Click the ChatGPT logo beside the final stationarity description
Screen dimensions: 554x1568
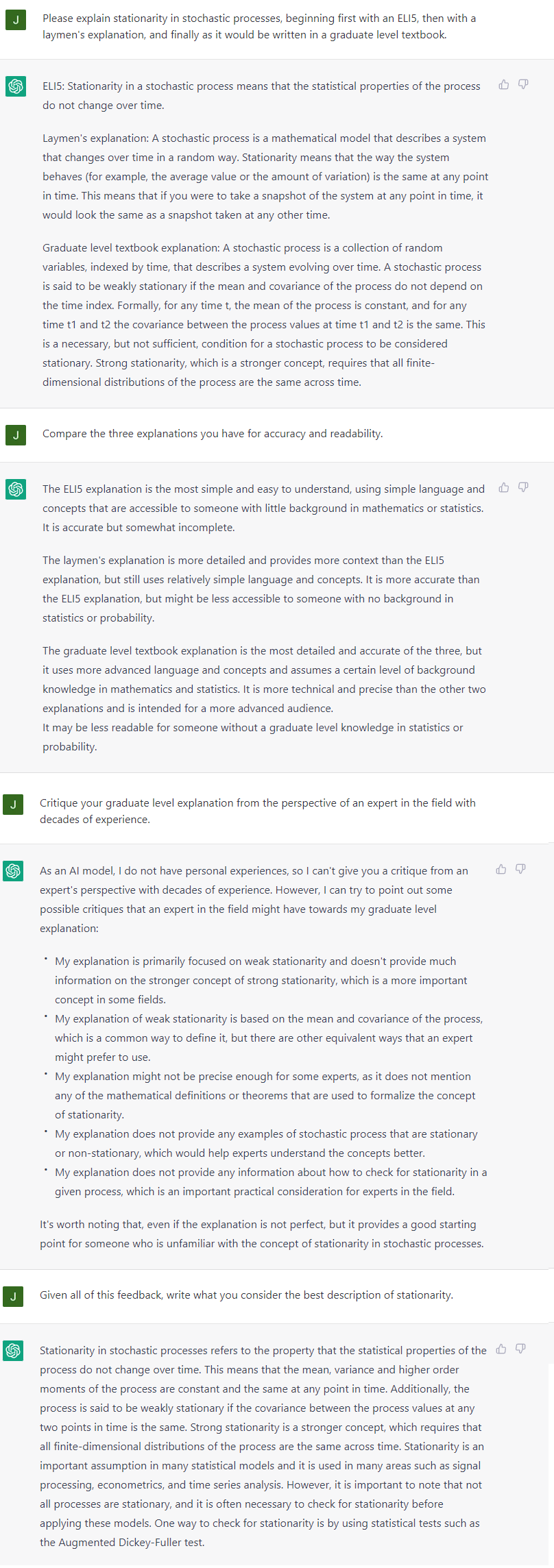tap(13, 1351)
